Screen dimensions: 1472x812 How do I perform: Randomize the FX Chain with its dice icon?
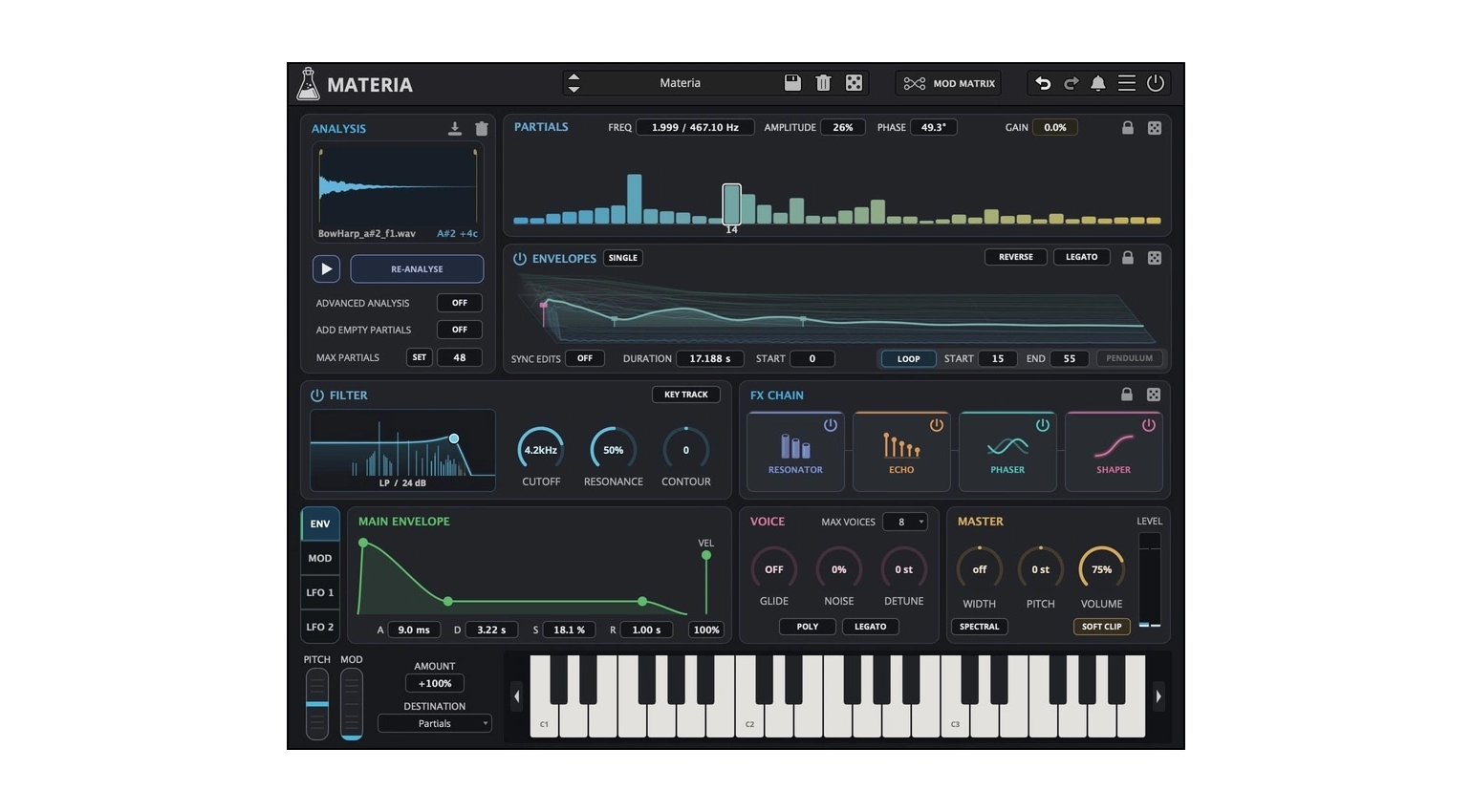[x=1154, y=395]
